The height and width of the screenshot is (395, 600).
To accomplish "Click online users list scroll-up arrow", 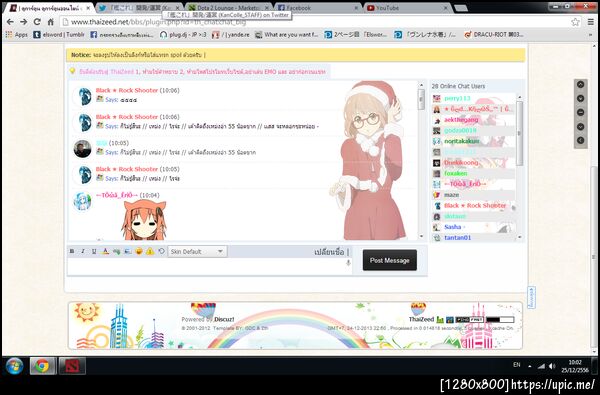I will 519,98.
